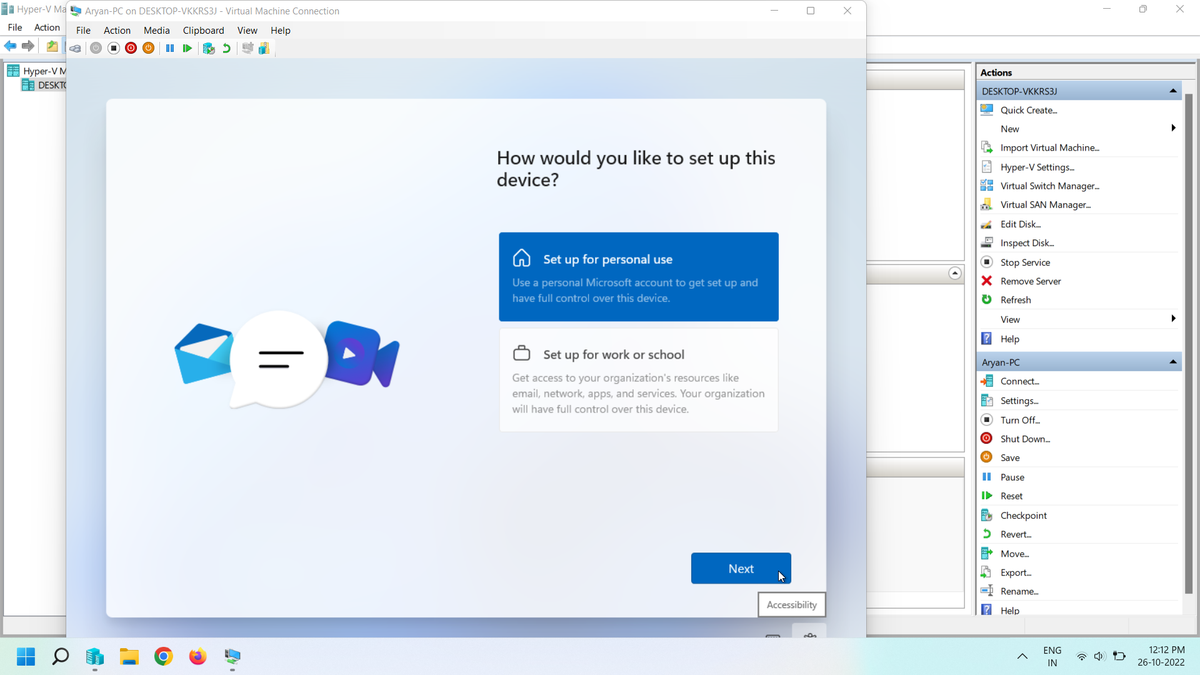
Task: Click Shut Down under Aryan-PC
Action: coord(1025,439)
